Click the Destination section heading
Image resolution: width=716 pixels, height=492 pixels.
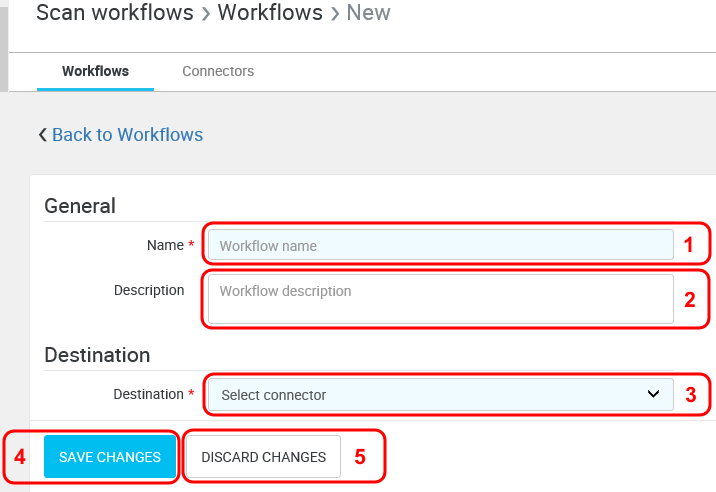pyautogui.click(x=97, y=355)
